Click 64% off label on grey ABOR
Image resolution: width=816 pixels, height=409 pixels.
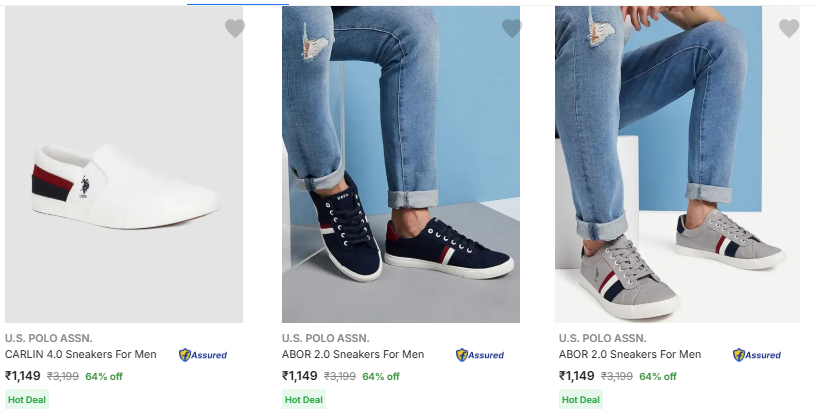point(657,377)
